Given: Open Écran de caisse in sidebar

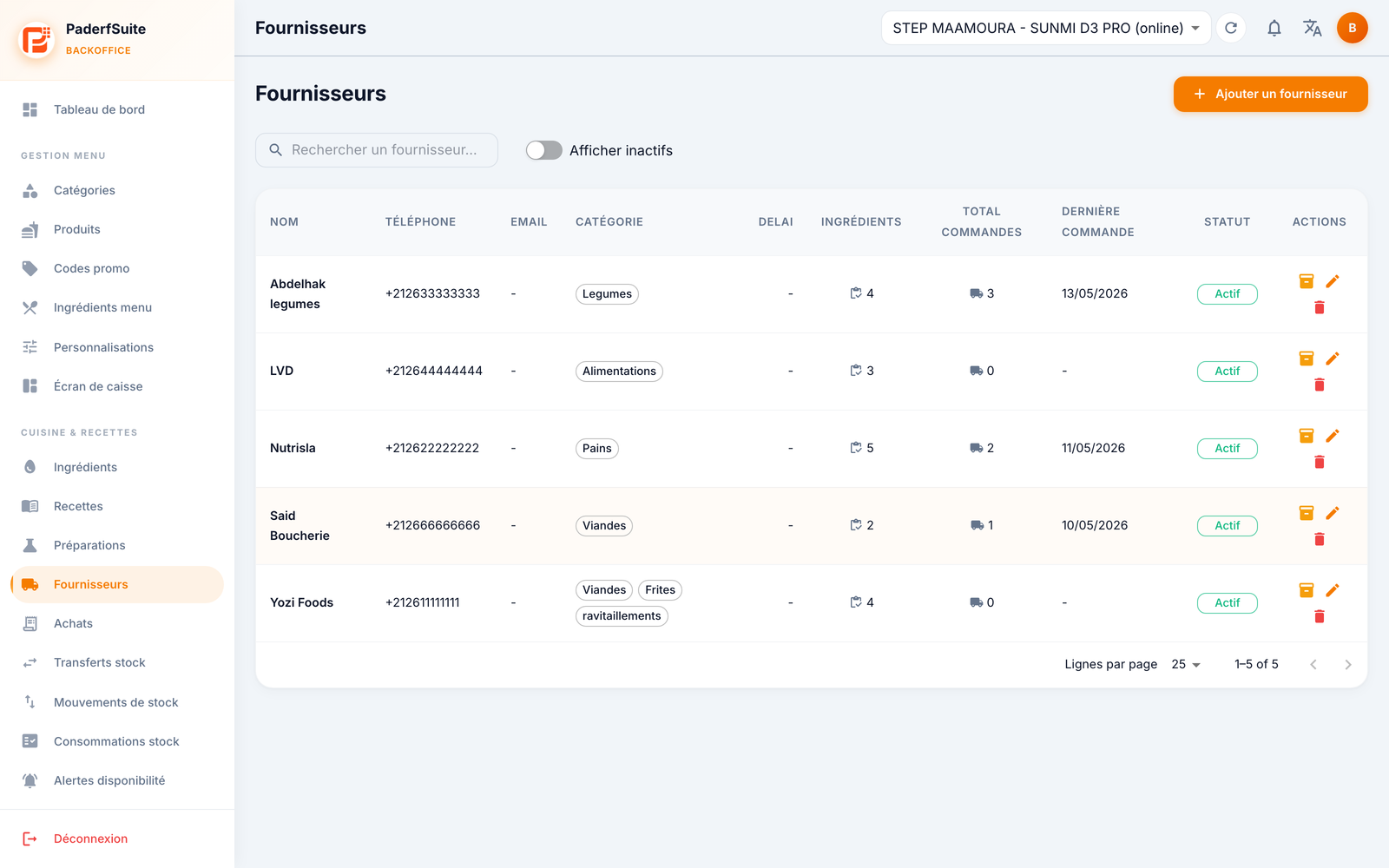Looking at the screenshot, I should point(117,386).
